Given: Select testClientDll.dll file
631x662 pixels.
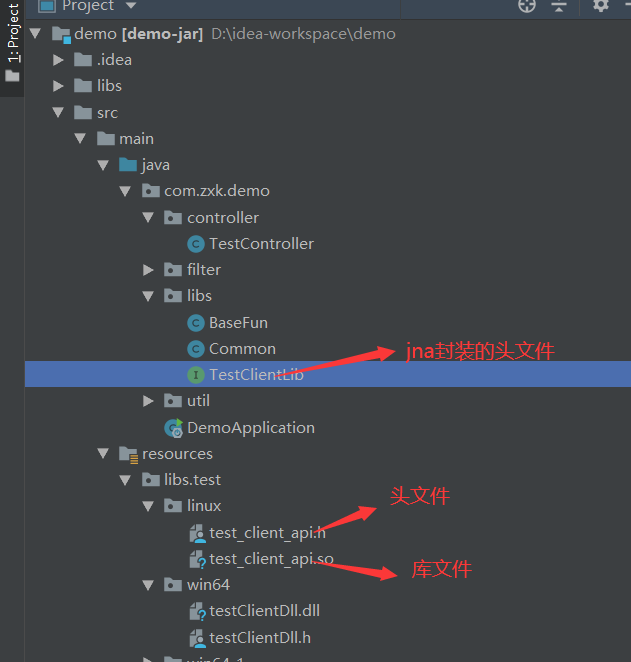Looking at the screenshot, I should (x=264, y=611).
